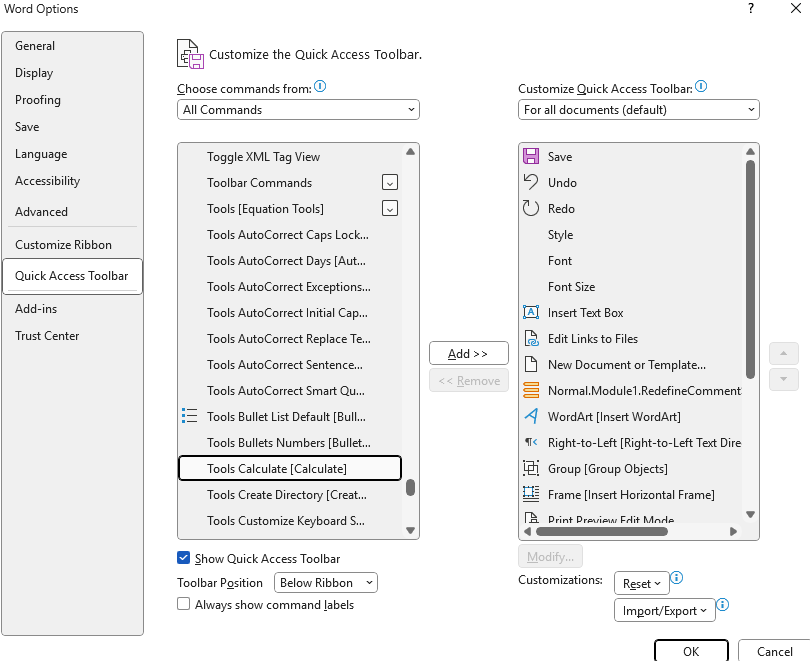Click the Insert Text Box icon
This screenshot has width=810, height=661.
point(531,312)
